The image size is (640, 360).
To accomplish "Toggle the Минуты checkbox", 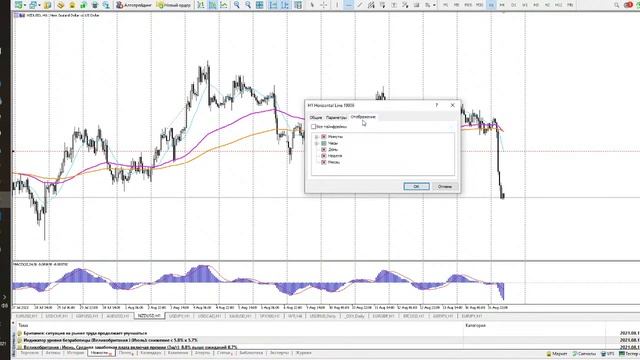I will pos(324,137).
